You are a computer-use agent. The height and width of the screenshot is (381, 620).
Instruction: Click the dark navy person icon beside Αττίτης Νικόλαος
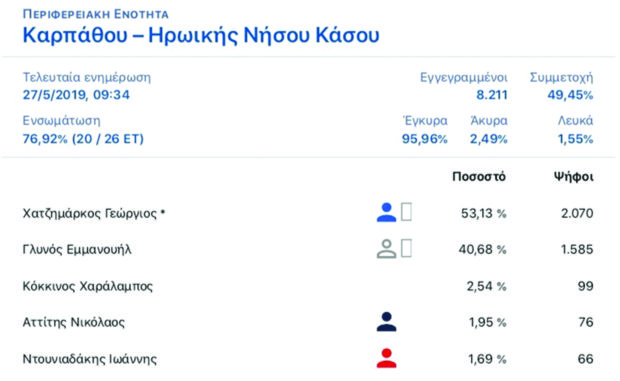coord(386,322)
